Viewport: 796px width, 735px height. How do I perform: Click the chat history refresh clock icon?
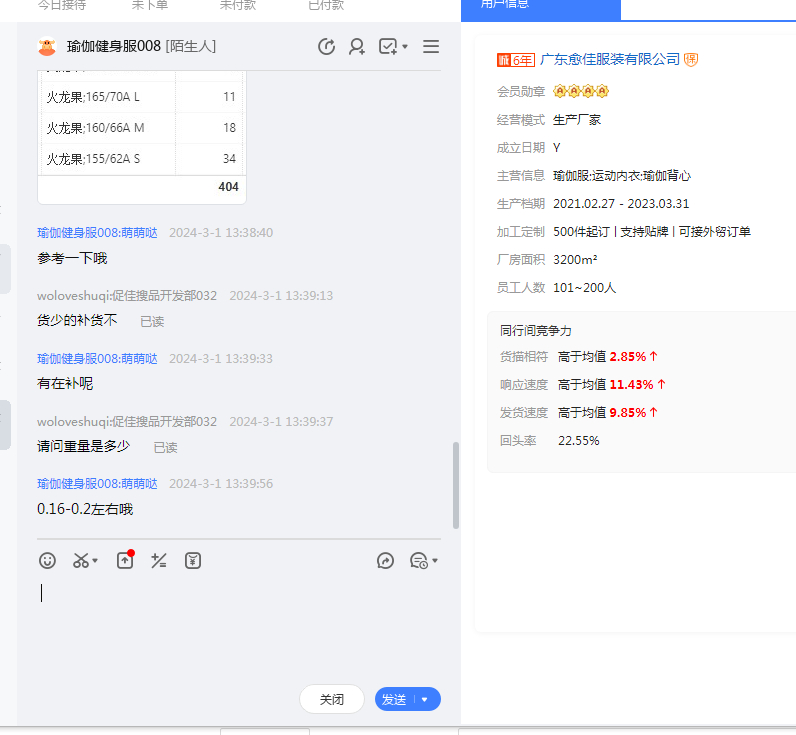point(326,47)
